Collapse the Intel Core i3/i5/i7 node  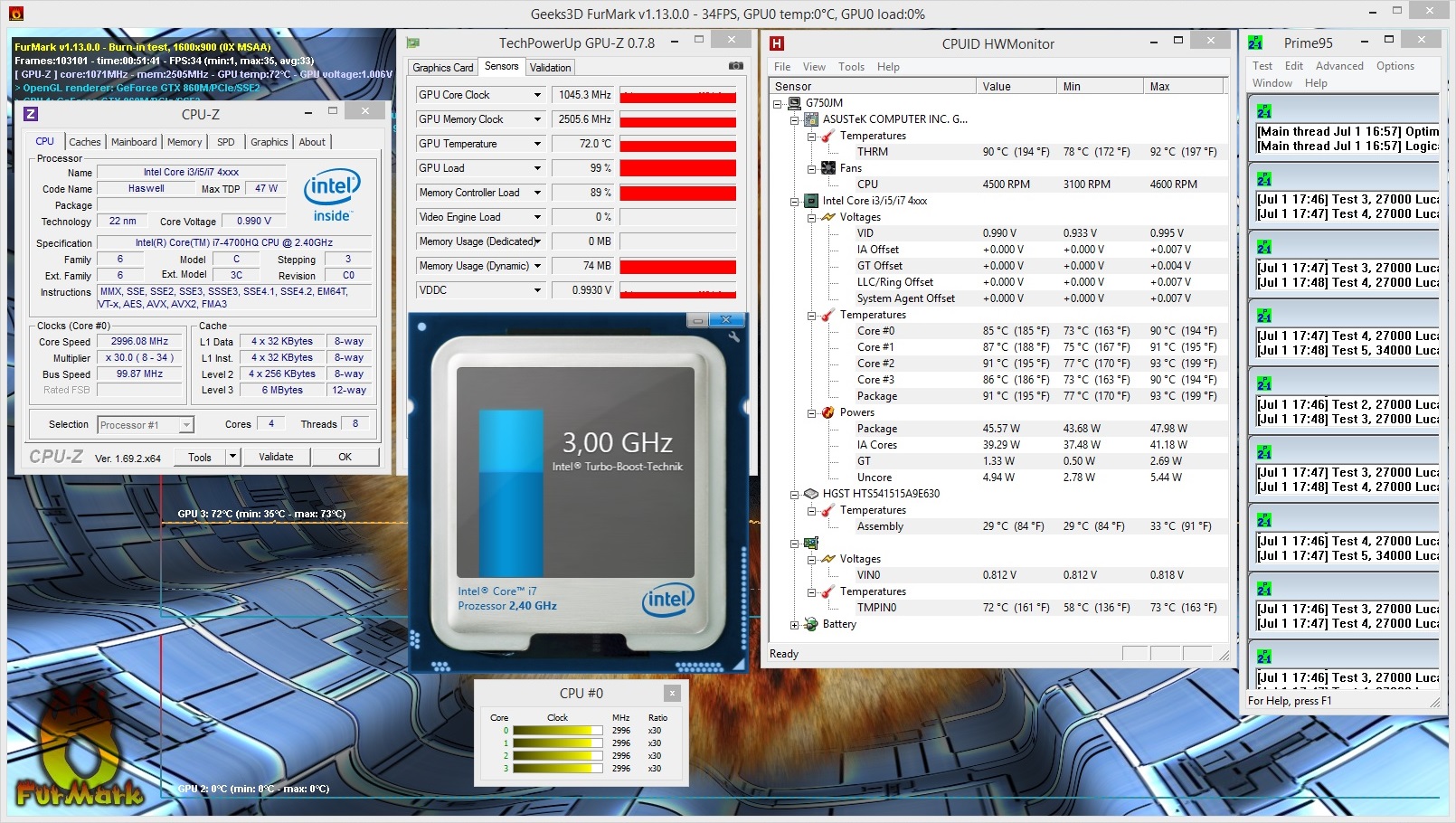click(x=795, y=201)
